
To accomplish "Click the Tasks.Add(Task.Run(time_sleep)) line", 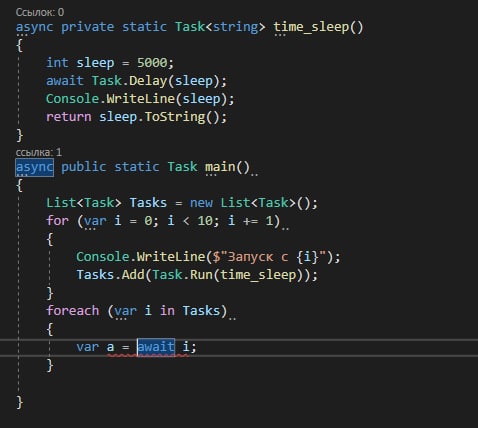I will pos(197,275).
